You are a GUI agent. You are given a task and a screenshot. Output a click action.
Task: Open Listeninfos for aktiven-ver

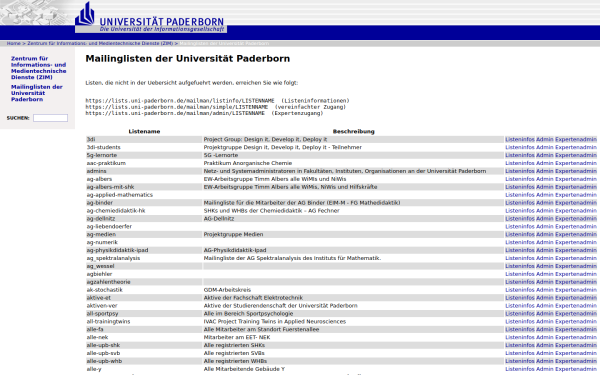pyautogui.click(x=520, y=306)
